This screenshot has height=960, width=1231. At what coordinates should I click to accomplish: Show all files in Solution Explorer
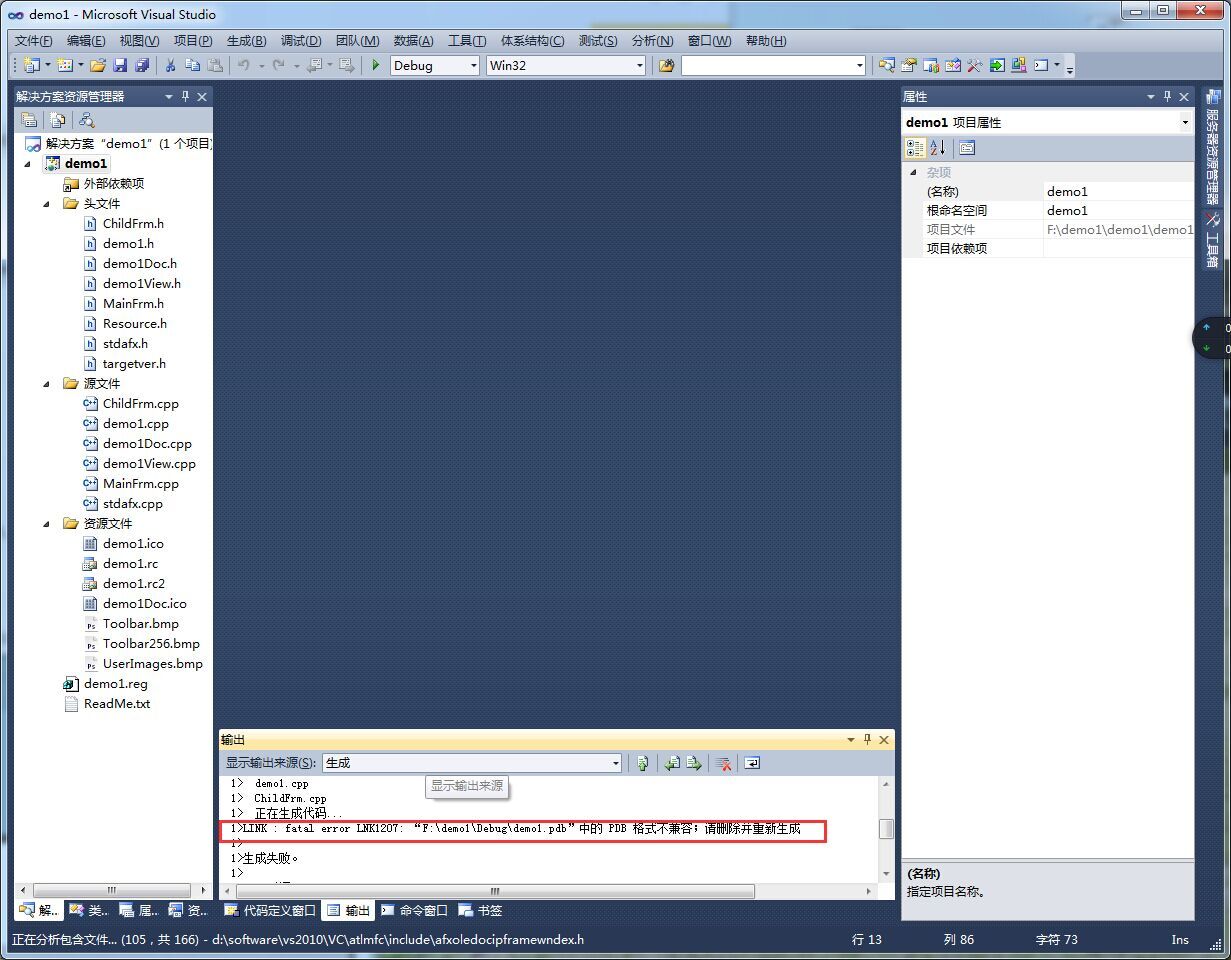pyautogui.click(x=58, y=120)
